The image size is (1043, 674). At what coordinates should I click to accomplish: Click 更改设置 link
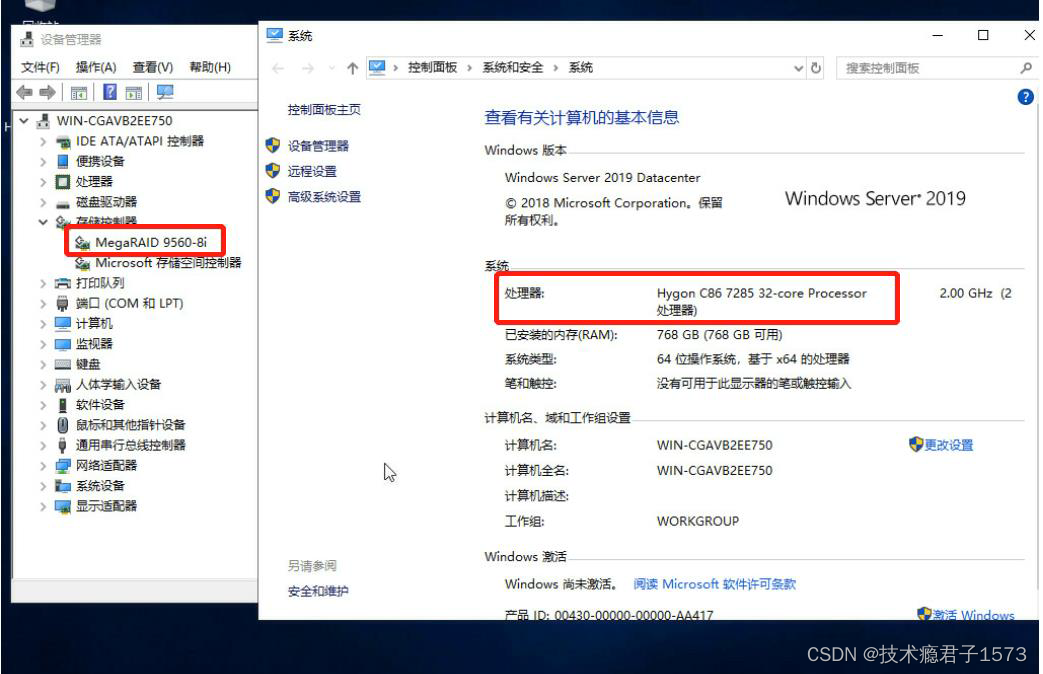tap(949, 445)
